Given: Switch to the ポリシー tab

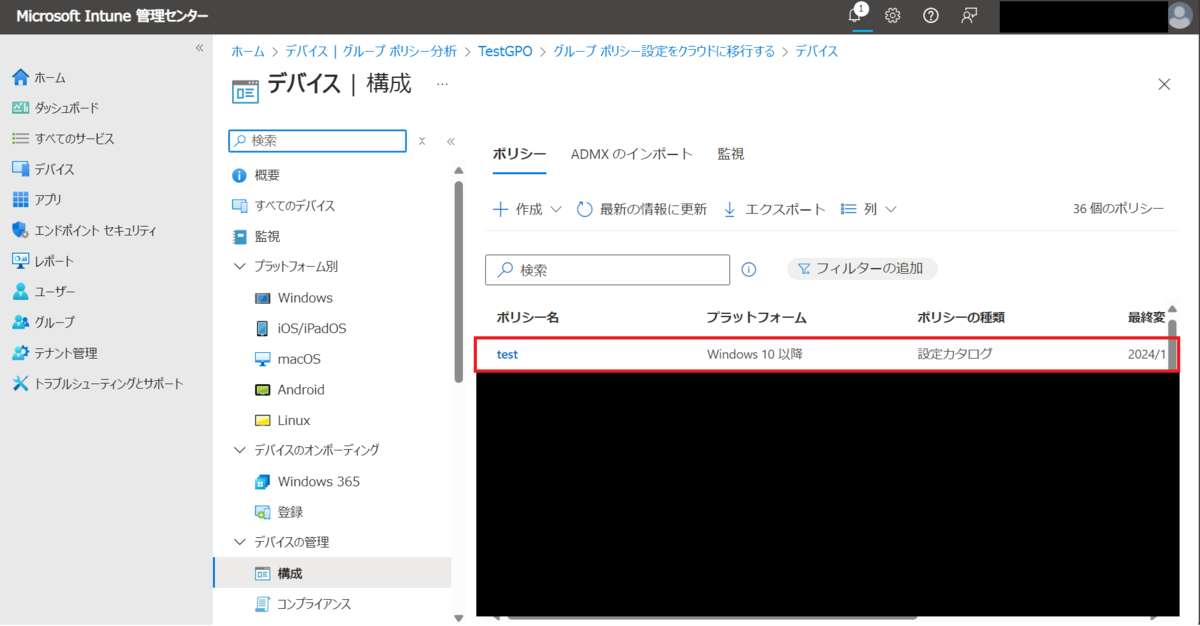Looking at the screenshot, I should (520, 154).
